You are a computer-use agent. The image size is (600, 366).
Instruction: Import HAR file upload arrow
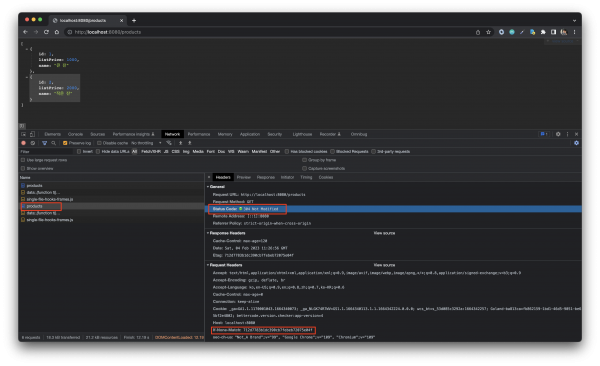[181, 143]
